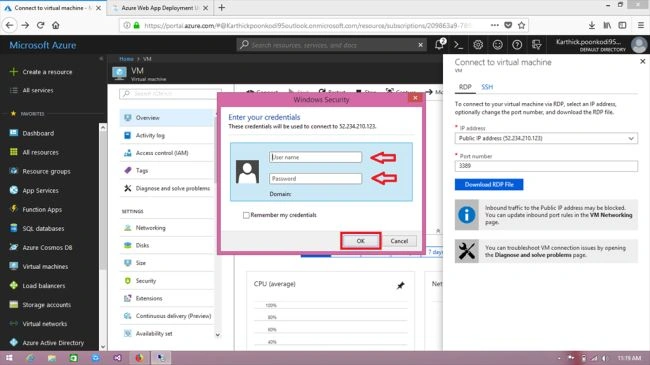Open browser page actions ellipsis

point(495,25)
